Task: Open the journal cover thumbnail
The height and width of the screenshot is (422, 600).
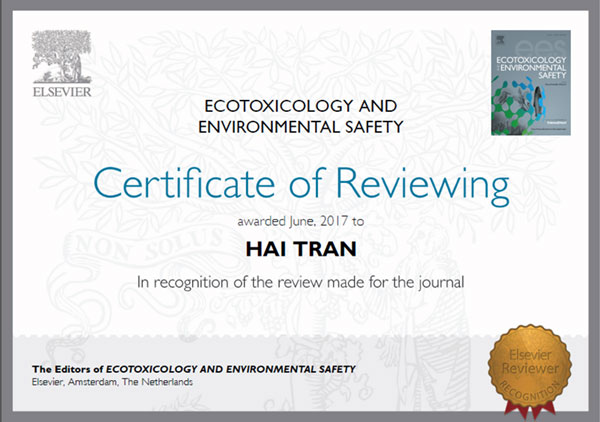Action: (531, 83)
